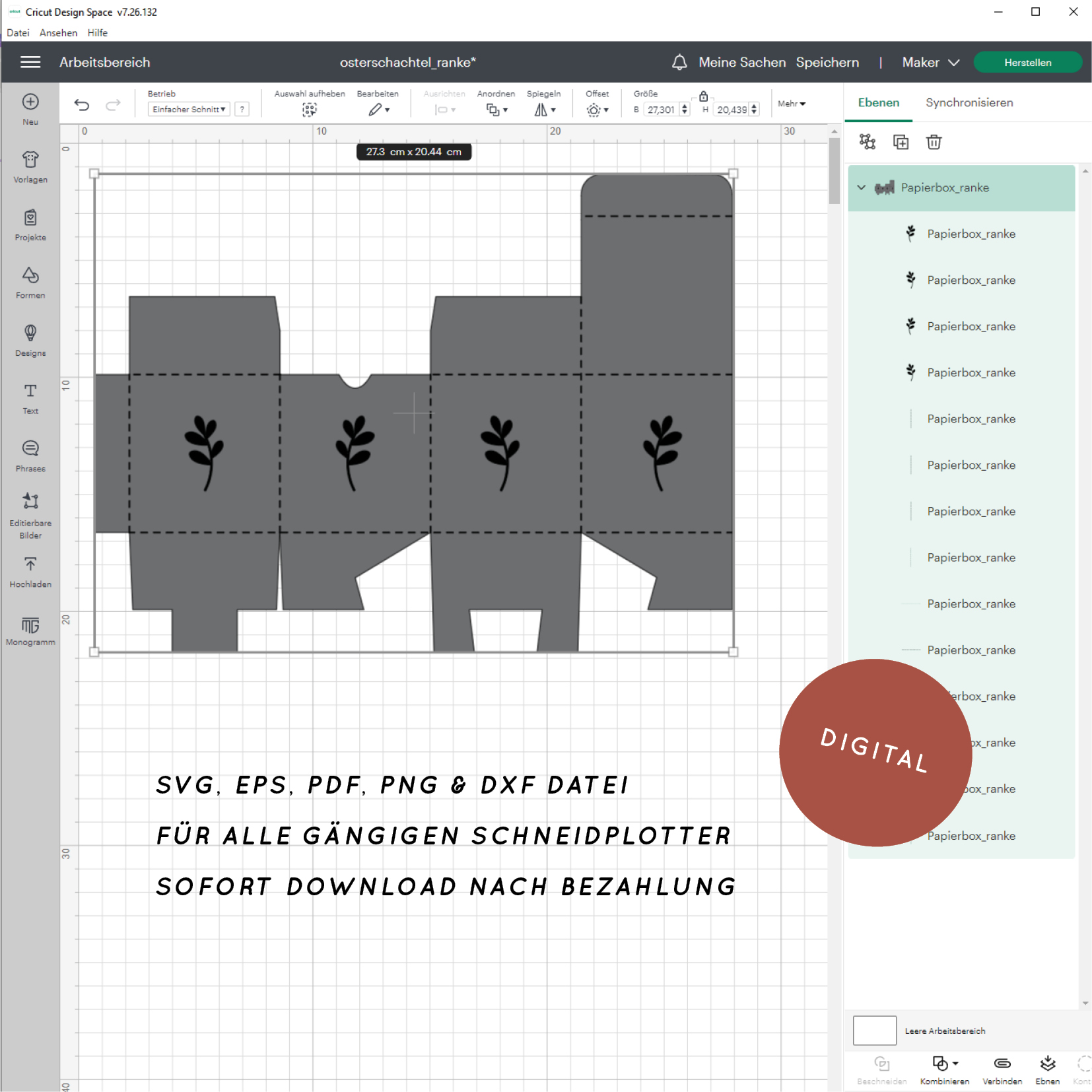
Task: Toggle the size aspect ratio lock
Action: (x=704, y=96)
